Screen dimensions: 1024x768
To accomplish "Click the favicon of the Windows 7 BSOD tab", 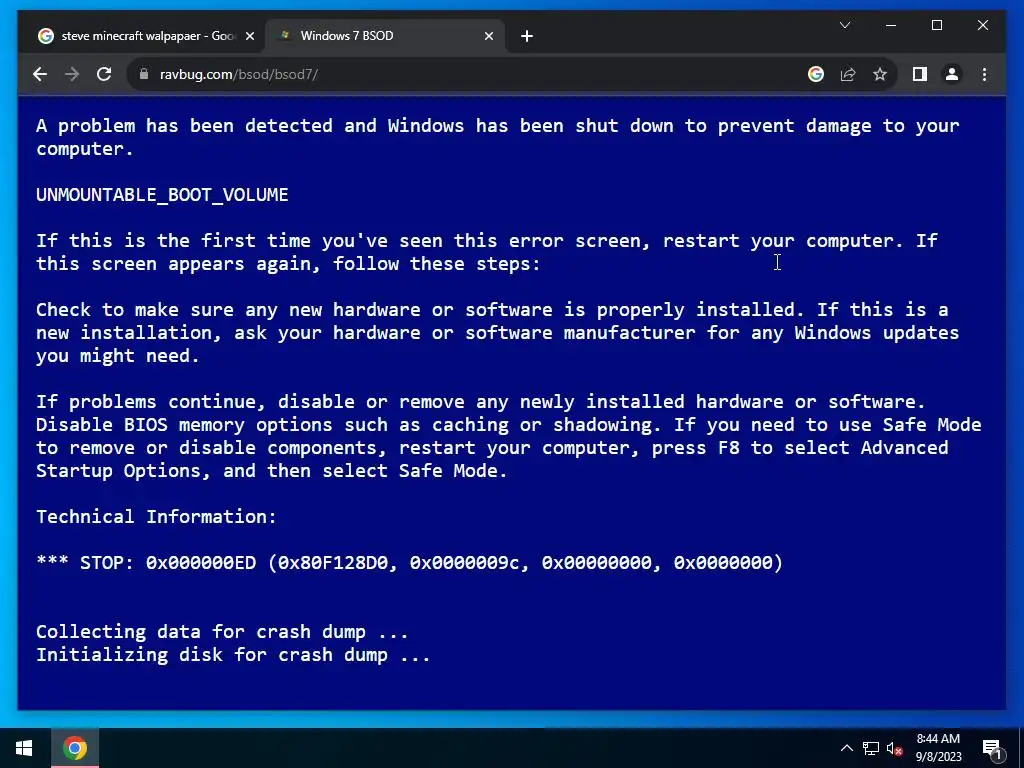I will [284, 35].
